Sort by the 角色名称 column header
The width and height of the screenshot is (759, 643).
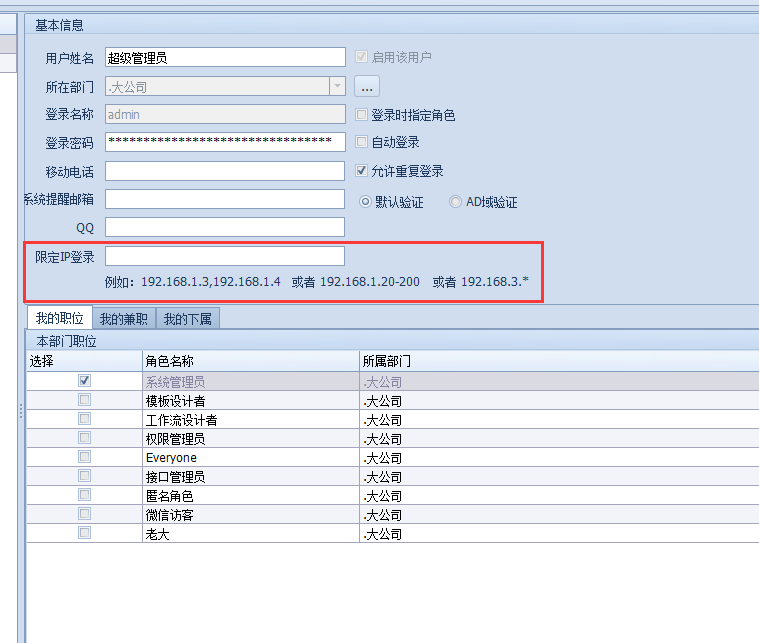tap(250, 361)
